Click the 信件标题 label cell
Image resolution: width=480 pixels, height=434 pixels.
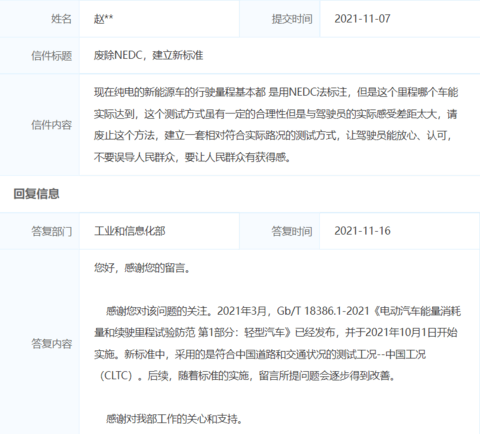40,55
